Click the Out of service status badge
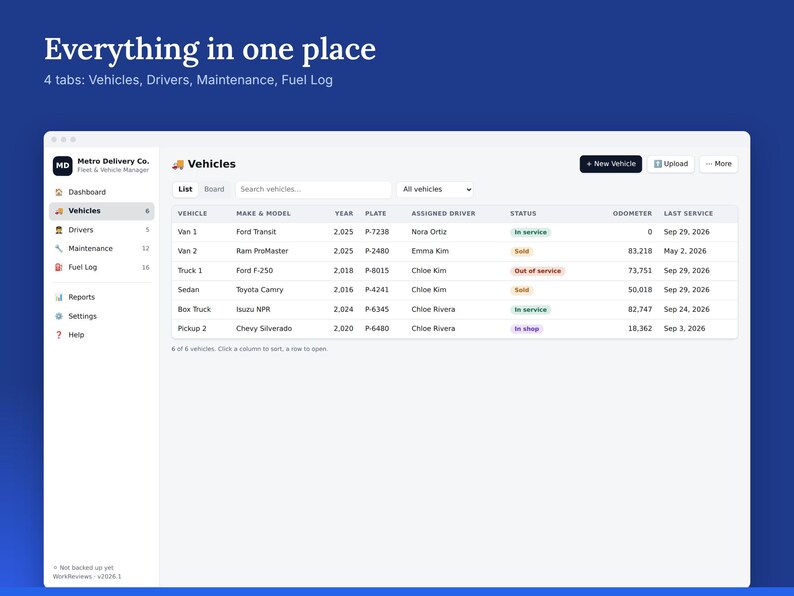The width and height of the screenshot is (794, 596). click(538, 271)
